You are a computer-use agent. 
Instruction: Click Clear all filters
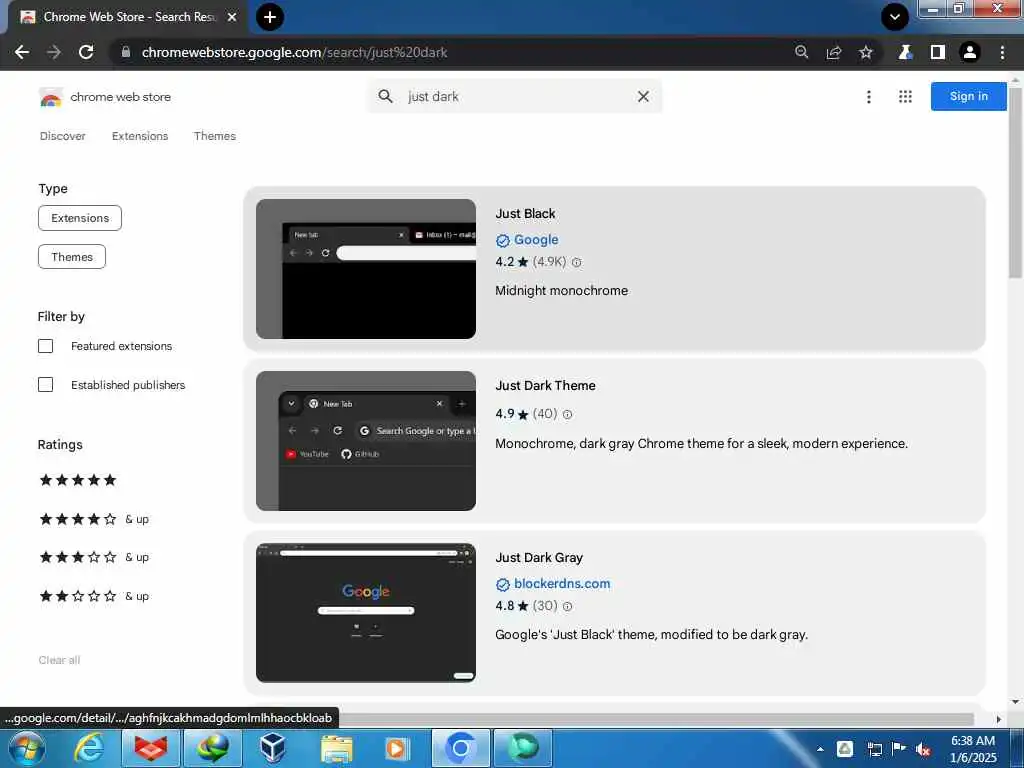pos(59,660)
